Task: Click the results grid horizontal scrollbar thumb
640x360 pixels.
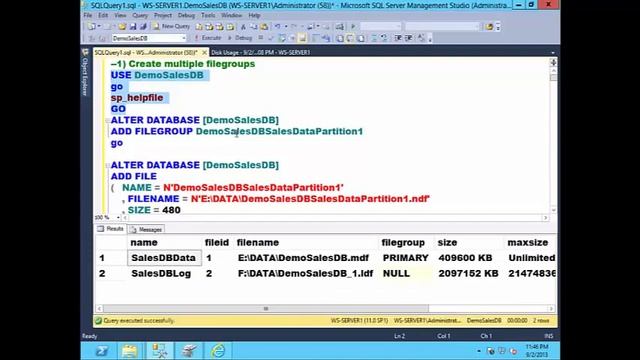Action: pos(266,309)
